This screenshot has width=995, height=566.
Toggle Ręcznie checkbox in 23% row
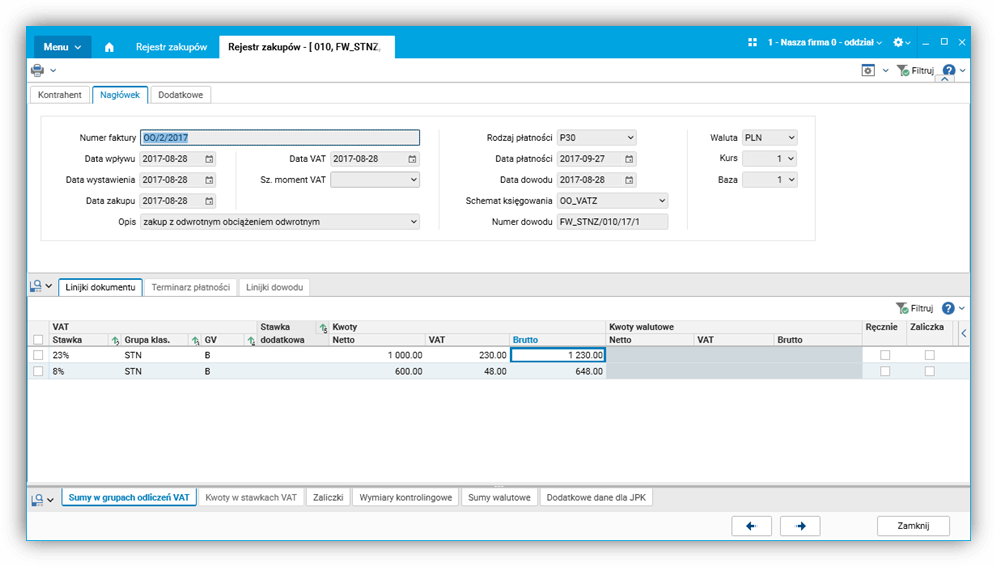tap(885, 355)
